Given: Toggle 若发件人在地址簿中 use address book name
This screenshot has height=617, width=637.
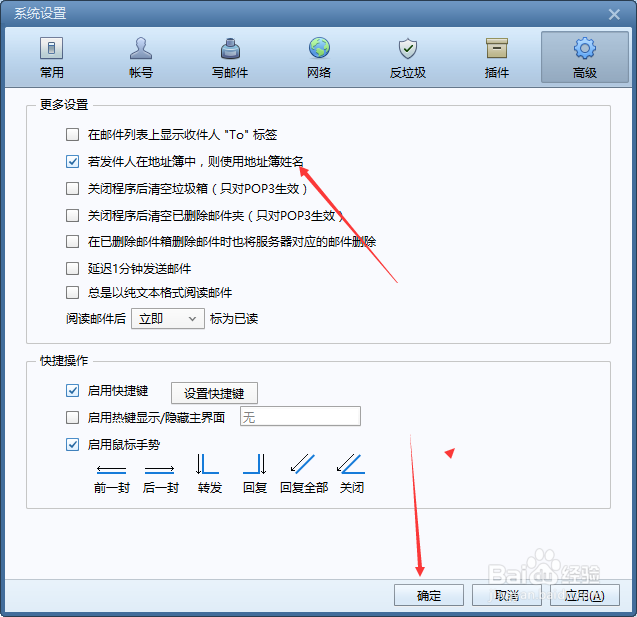Looking at the screenshot, I should pos(72,162).
